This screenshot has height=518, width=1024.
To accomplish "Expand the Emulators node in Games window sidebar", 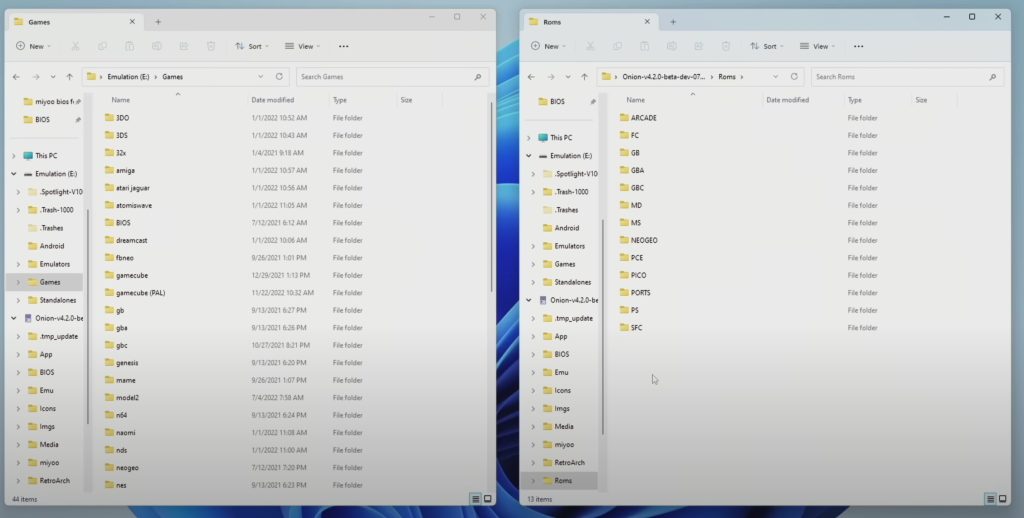I will click(19, 264).
